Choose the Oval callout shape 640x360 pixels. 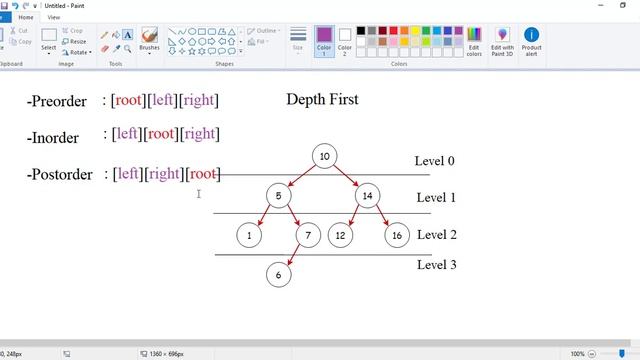[x=222, y=51]
